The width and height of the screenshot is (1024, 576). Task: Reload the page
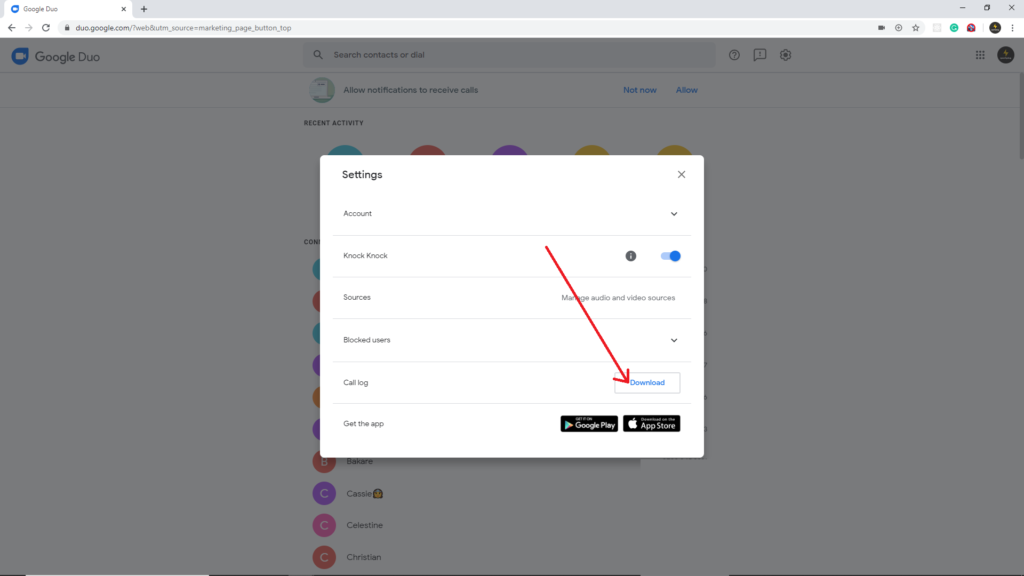[46, 28]
